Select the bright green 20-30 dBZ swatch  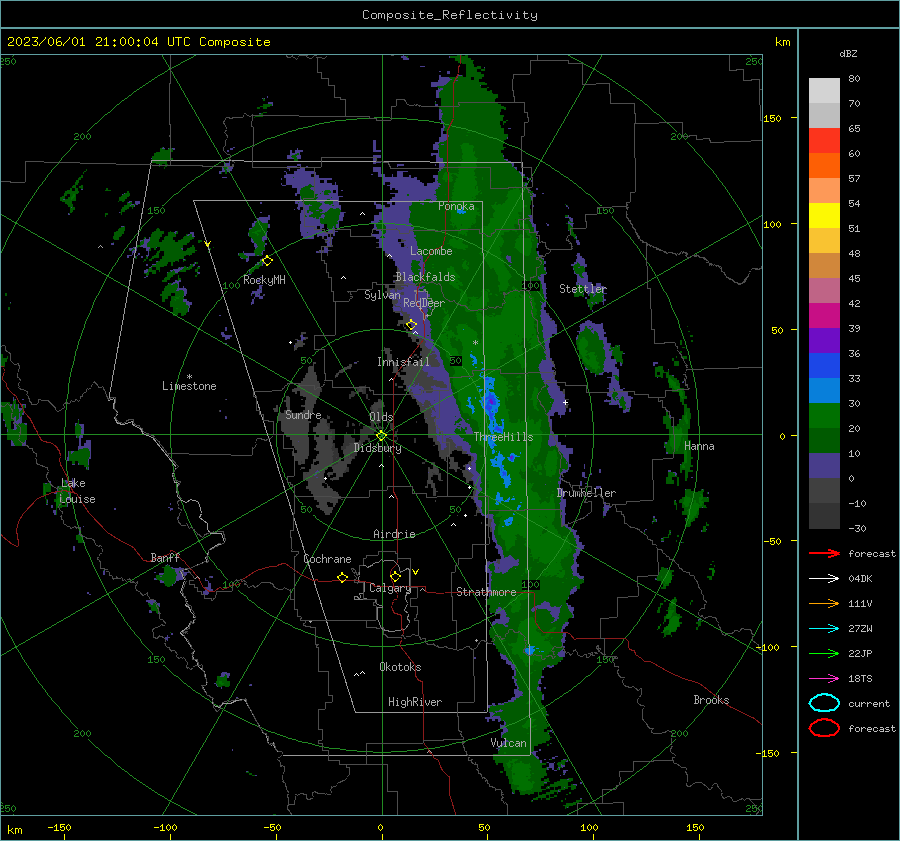(x=824, y=416)
